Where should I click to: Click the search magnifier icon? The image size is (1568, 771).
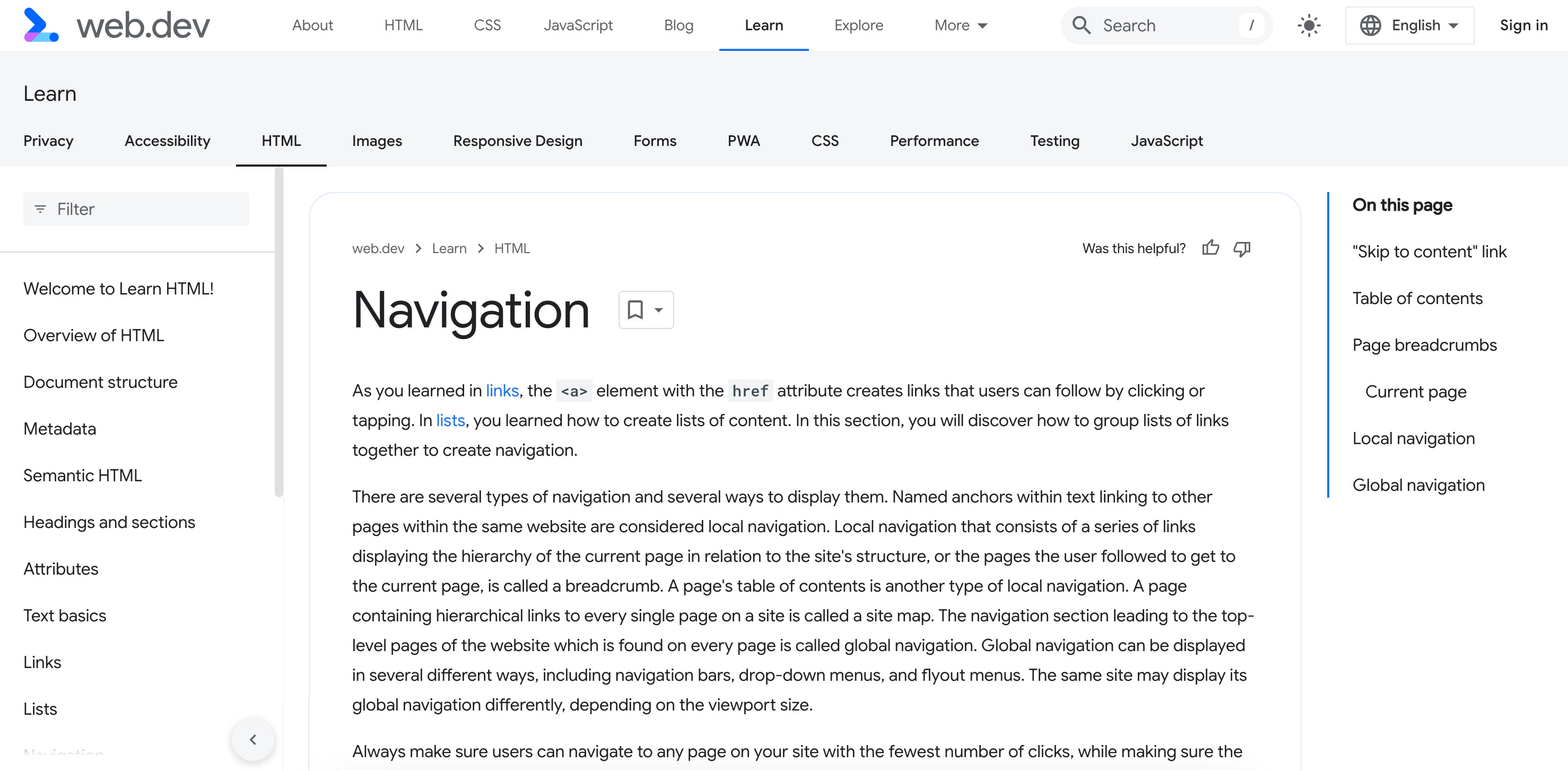pos(1084,26)
